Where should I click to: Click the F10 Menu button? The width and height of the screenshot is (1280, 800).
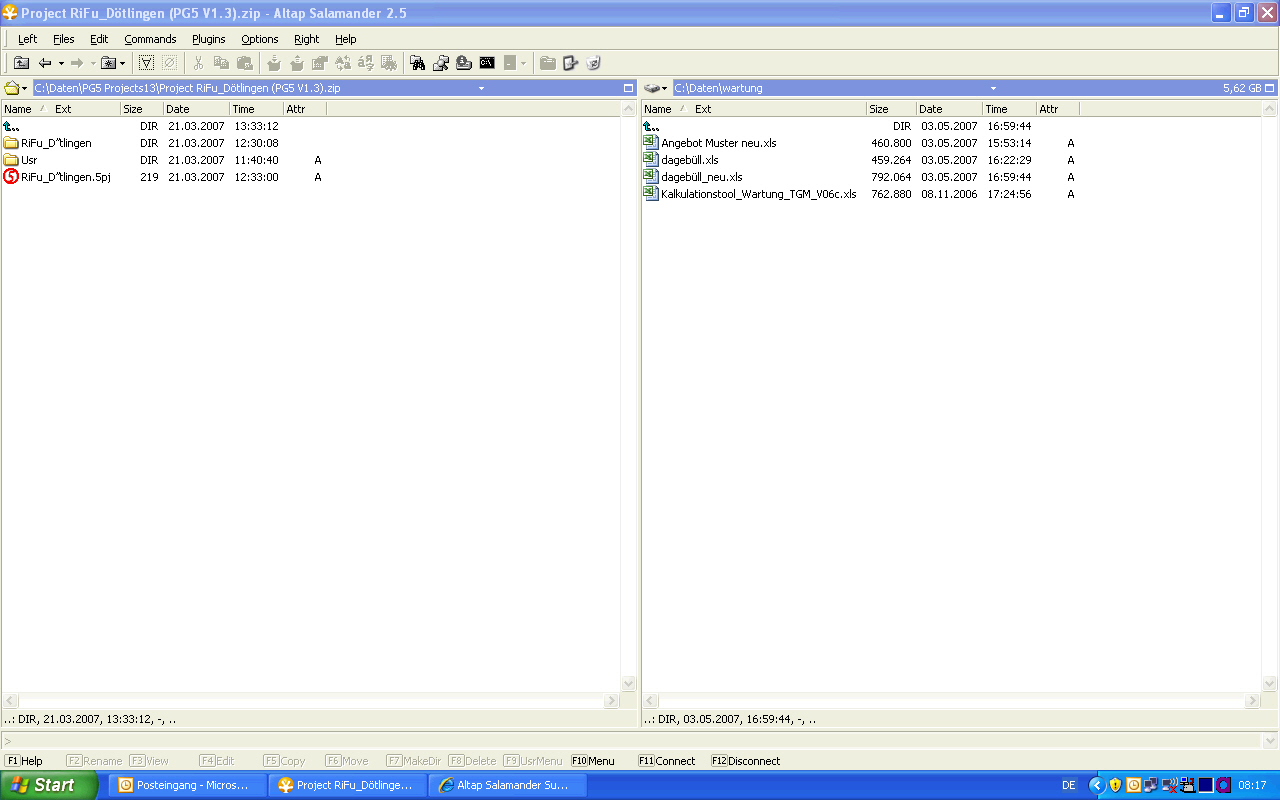click(593, 761)
